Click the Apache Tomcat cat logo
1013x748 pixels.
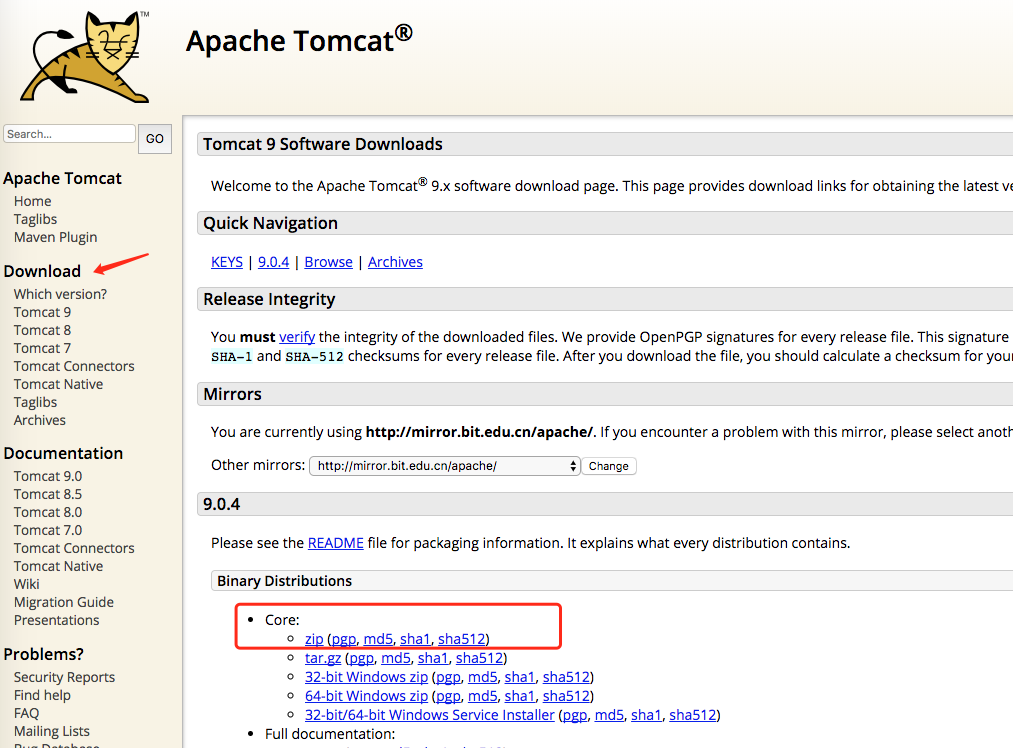click(85, 57)
